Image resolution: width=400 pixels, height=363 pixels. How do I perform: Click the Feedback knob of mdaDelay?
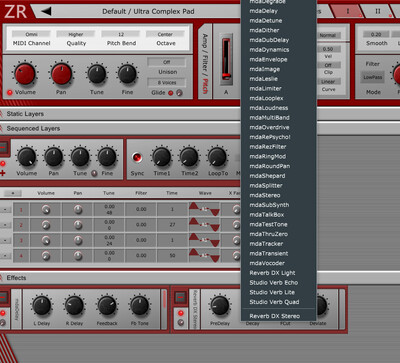click(107, 306)
